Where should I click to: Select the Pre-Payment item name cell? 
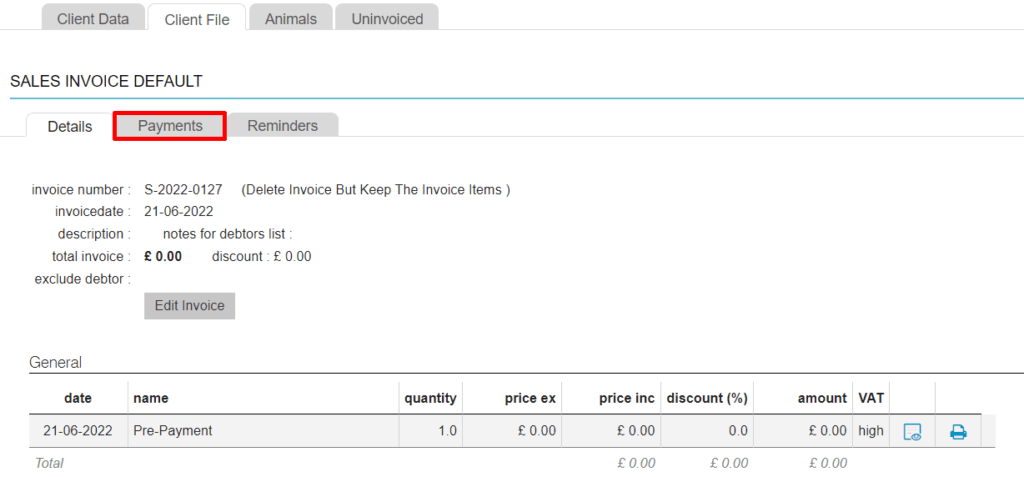173,431
